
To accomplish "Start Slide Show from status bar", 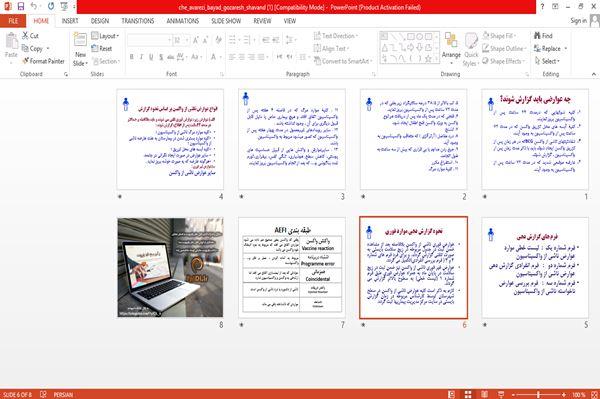I will click(501, 394).
